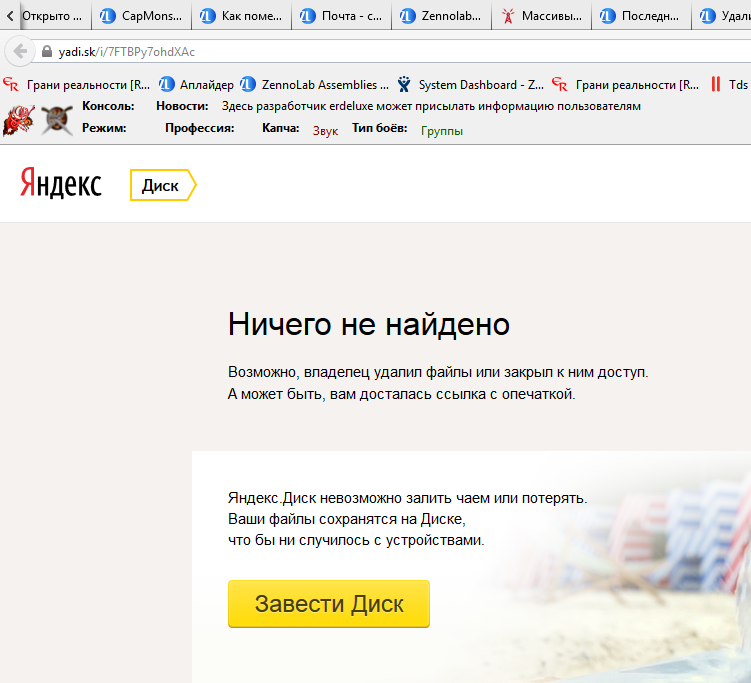This screenshot has height=683, width=751.
Task: Click the Капча: label
Action: pos(281,128)
